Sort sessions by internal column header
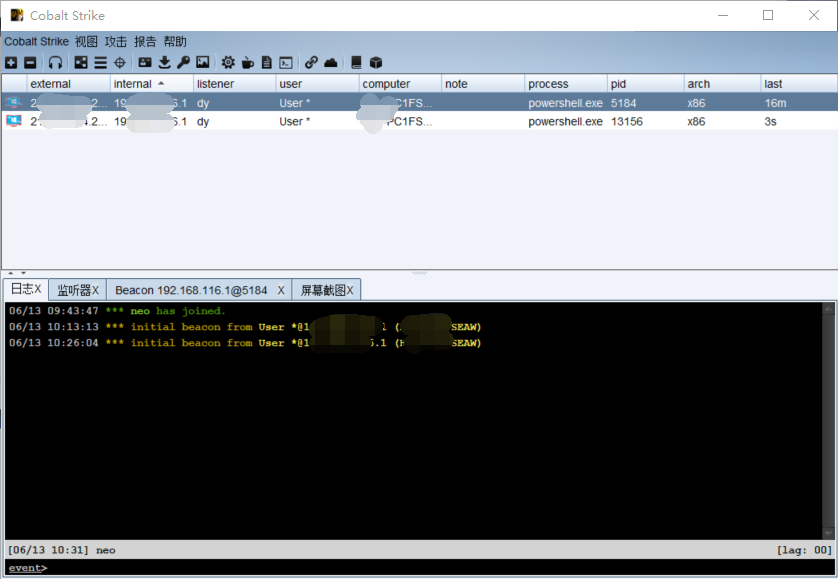Image resolution: width=838 pixels, height=579 pixels. [x=152, y=84]
